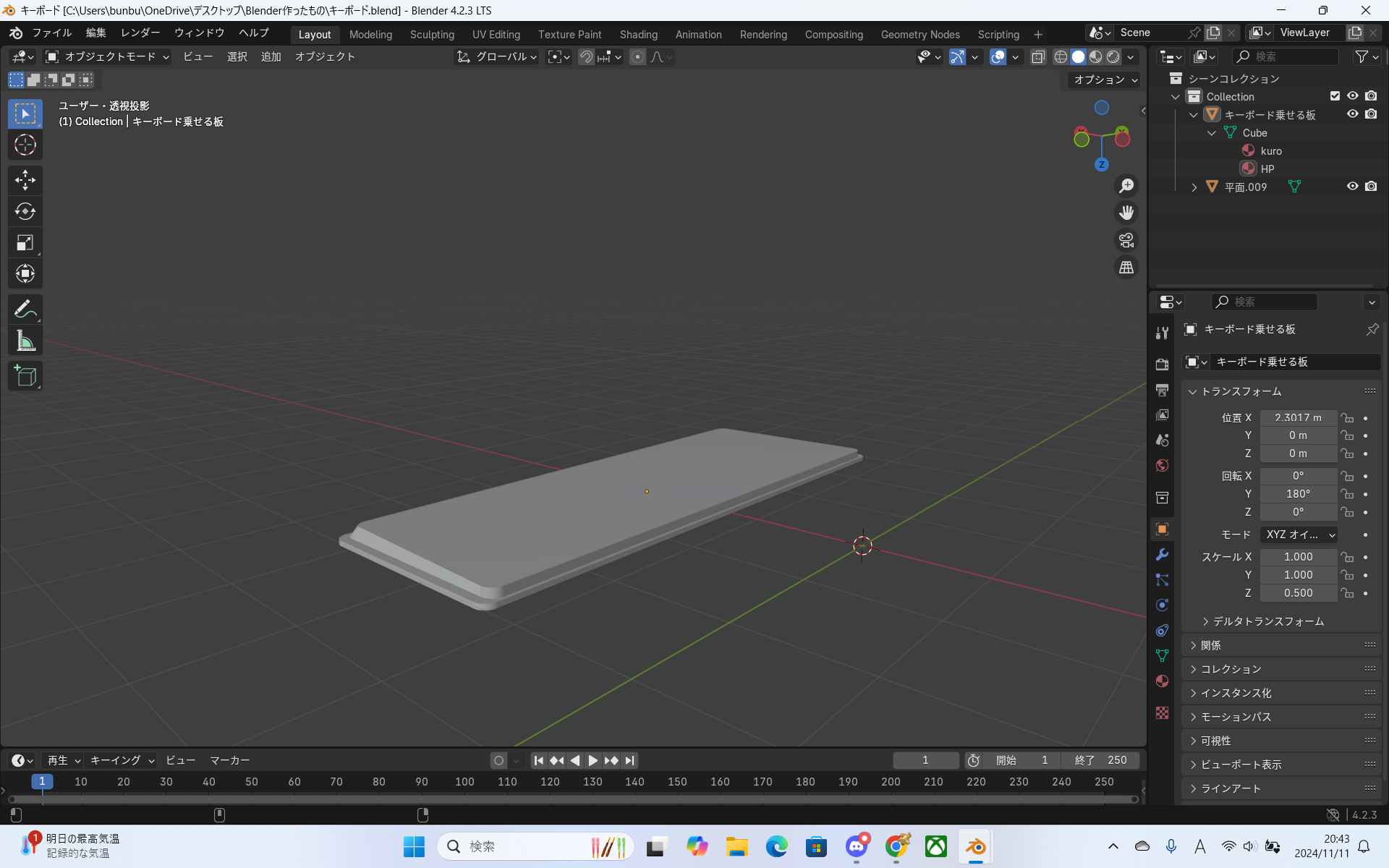The height and width of the screenshot is (868, 1389).
Task: Open the レンダー menu
Action: pos(140,33)
